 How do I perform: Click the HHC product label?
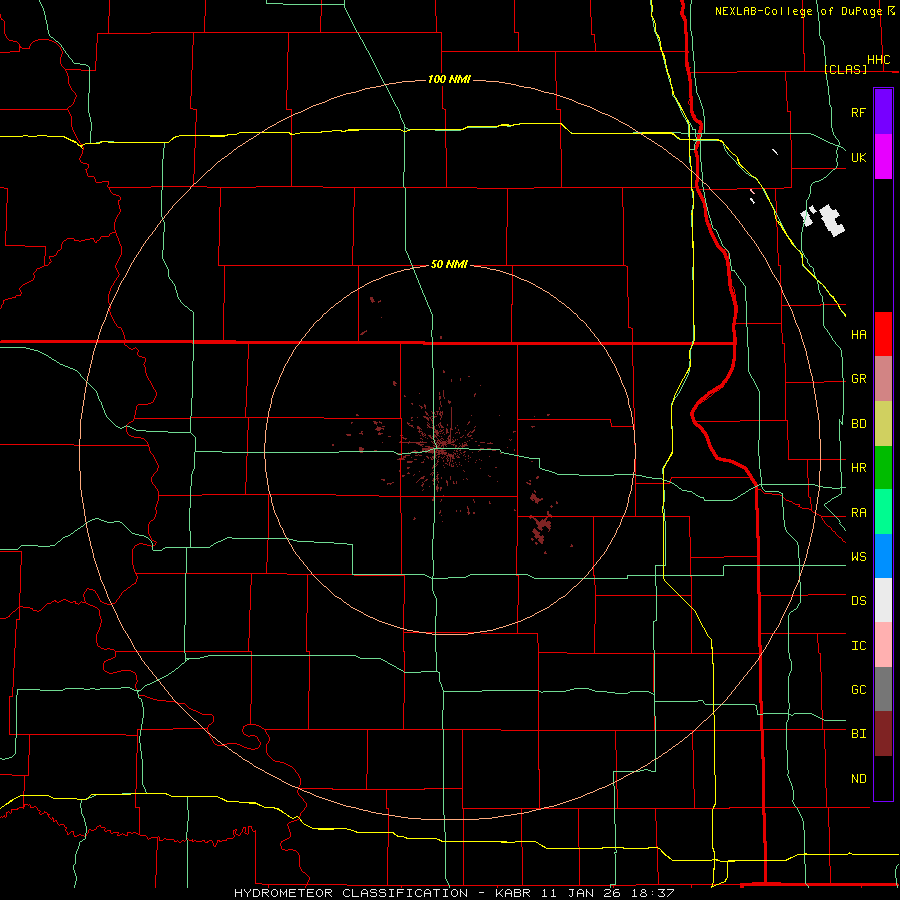879,60
